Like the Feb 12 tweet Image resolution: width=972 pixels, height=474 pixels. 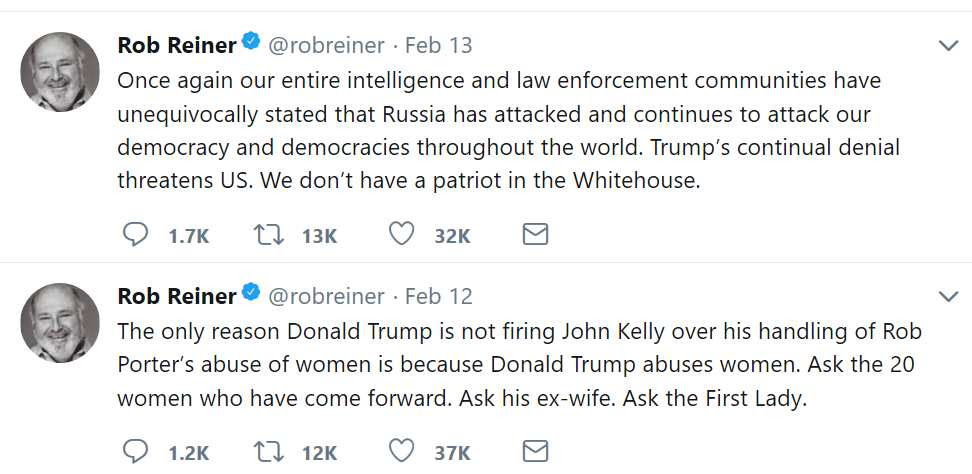[x=401, y=451]
